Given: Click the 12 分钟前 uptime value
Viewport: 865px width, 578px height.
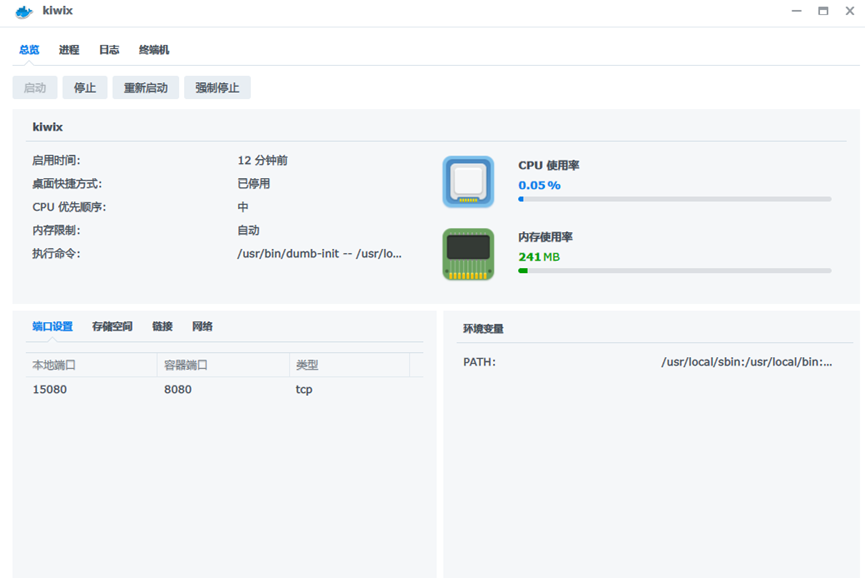Looking at the screenshot, I should tap(263, 160).
